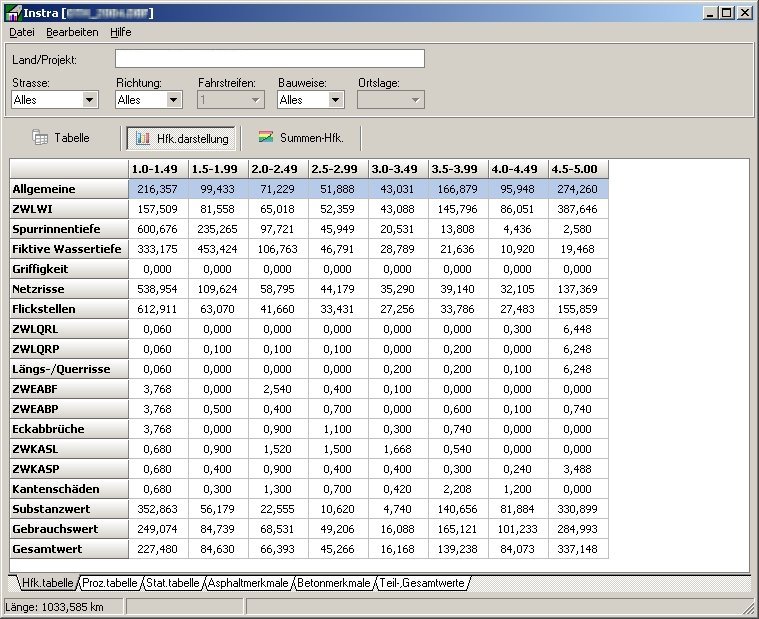The width and height of the screenshot is (759, 619).
Task: Switch to the Stat.tabelle tab
Action: click(x=172, y=583)
